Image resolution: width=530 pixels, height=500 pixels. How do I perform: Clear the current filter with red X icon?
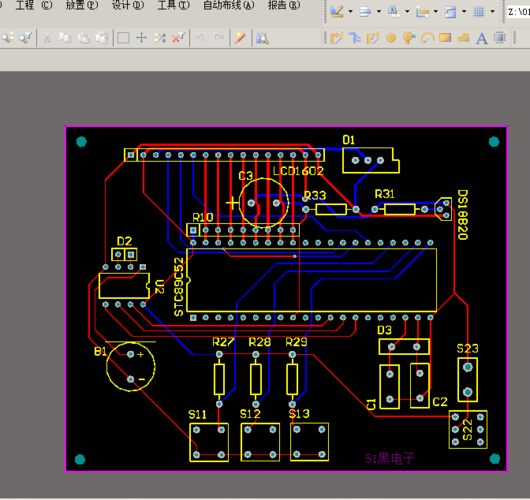point(178,38)
